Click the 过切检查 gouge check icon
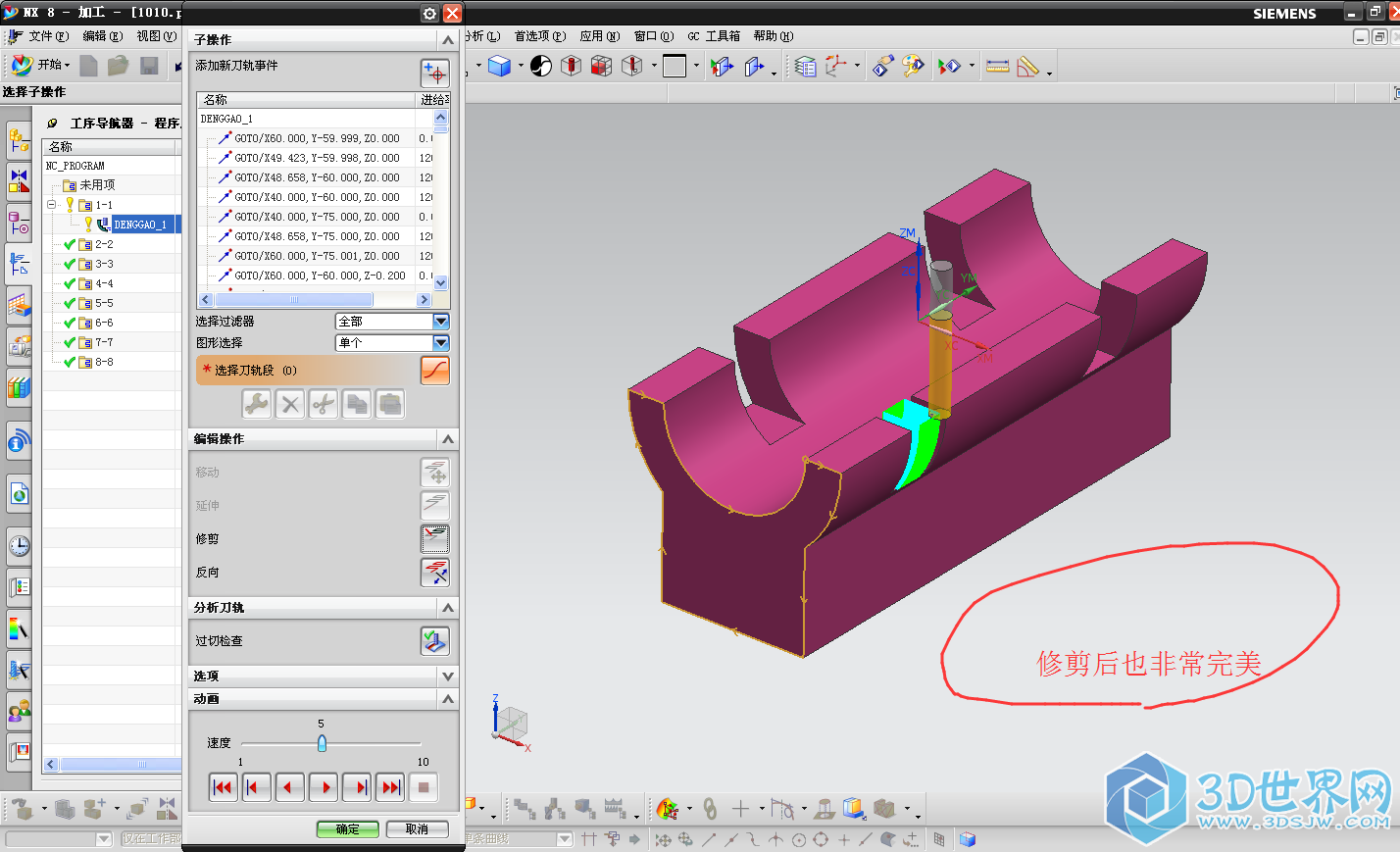Image resolution: width=1400 pixels, height=852 pixels. point(434,641)
